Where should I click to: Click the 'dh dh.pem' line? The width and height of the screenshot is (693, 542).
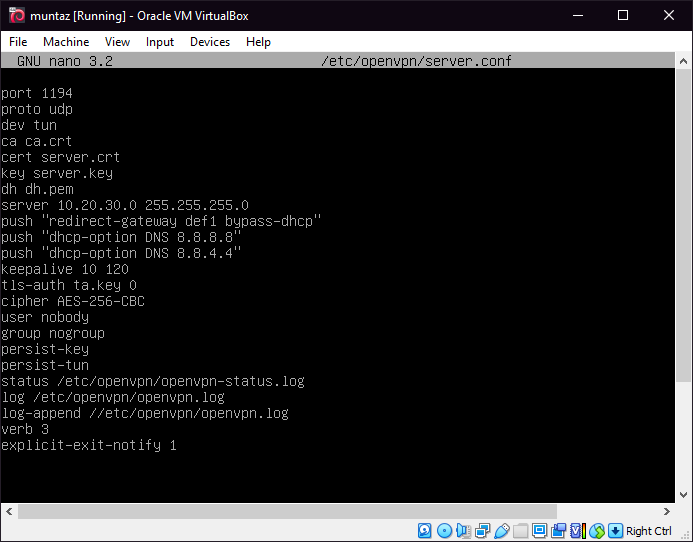tap(37, 189)
